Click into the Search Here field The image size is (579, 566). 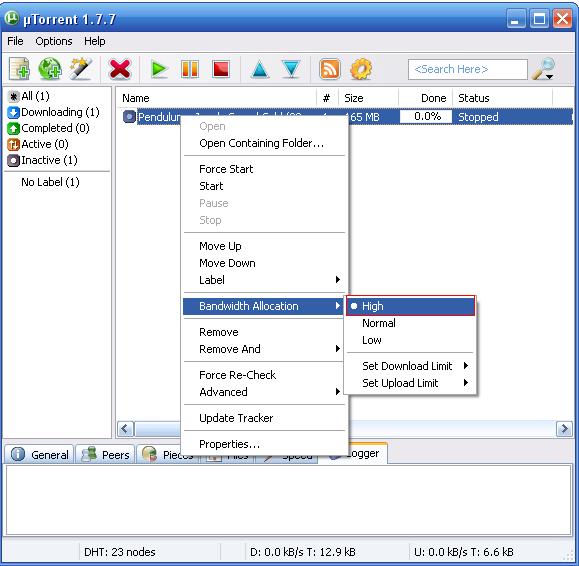[x=467, y=69]
